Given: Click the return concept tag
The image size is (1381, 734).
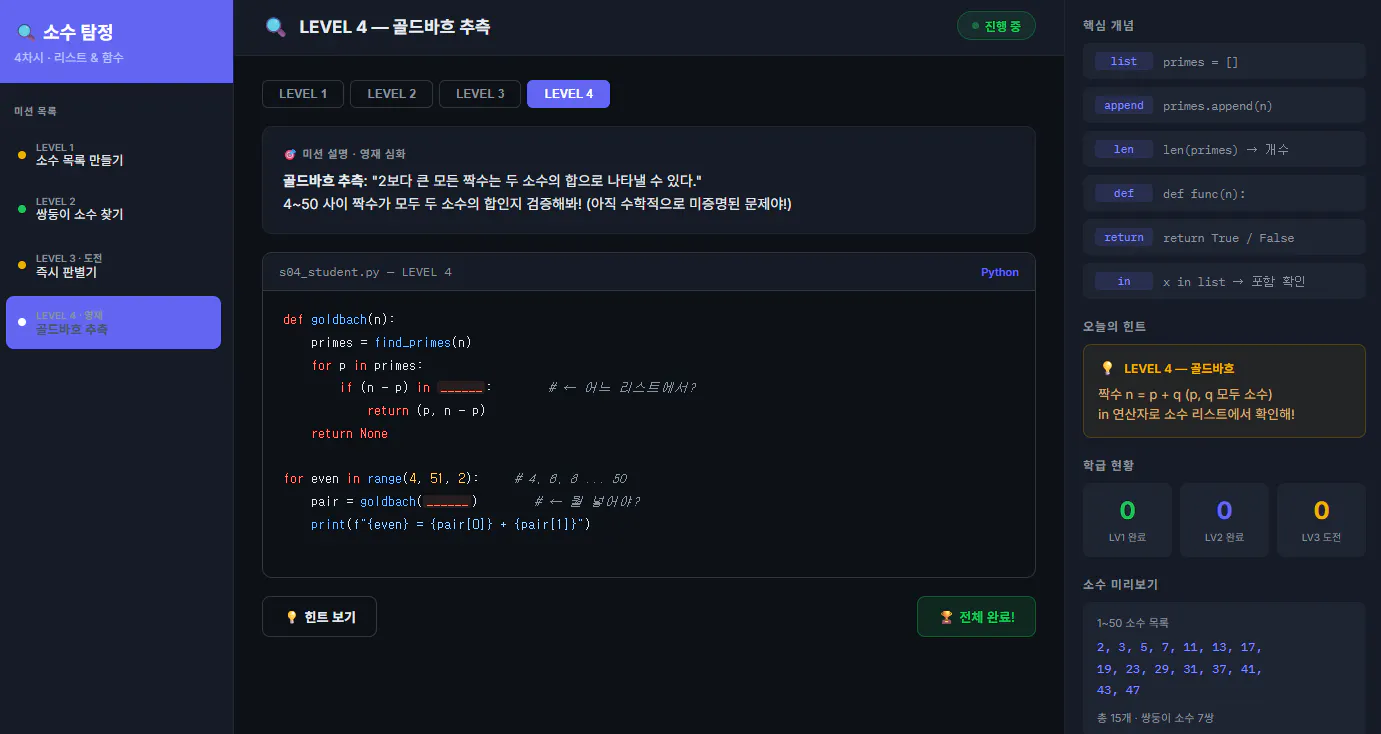Looking at the screenshot, I should click(x=1124, y=237).
